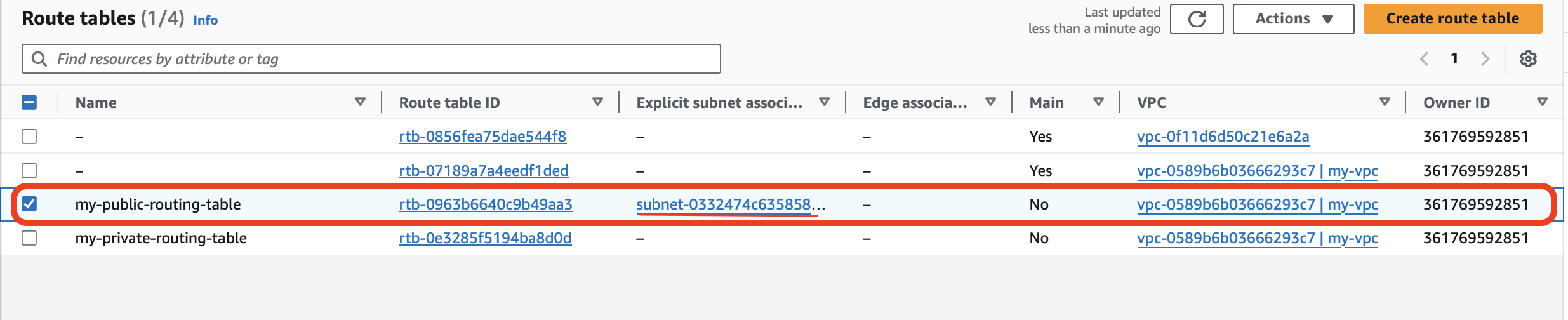This screenshot has height=320, width=1568.
Task: Toggle the select-all header checkbox
Action: (29, 102)
